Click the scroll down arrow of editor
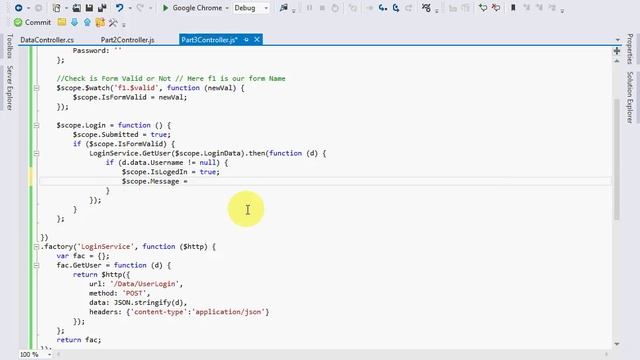 tap(617, 344)
